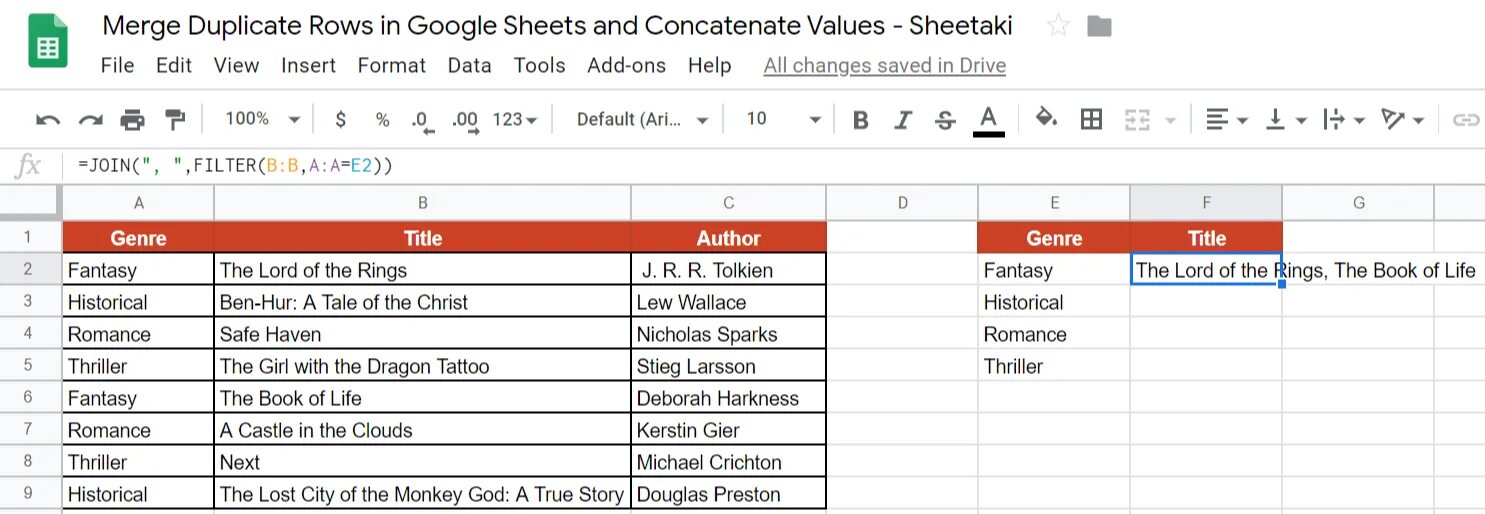This screenshot has width=1485, height=514.
Task: Expand the Default (Arial) font dropdown
Action: click(x=642, y=119)
